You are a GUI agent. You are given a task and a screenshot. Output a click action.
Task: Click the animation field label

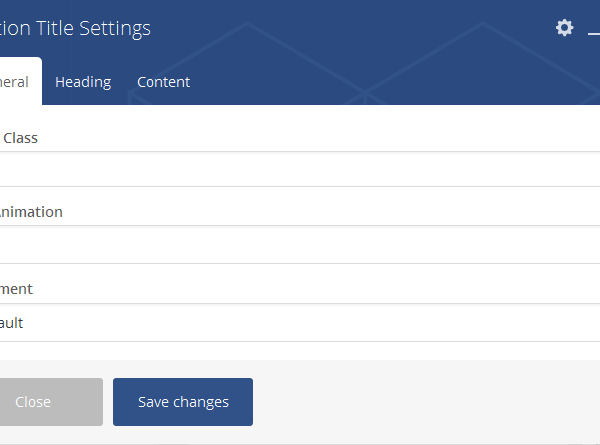31,212
